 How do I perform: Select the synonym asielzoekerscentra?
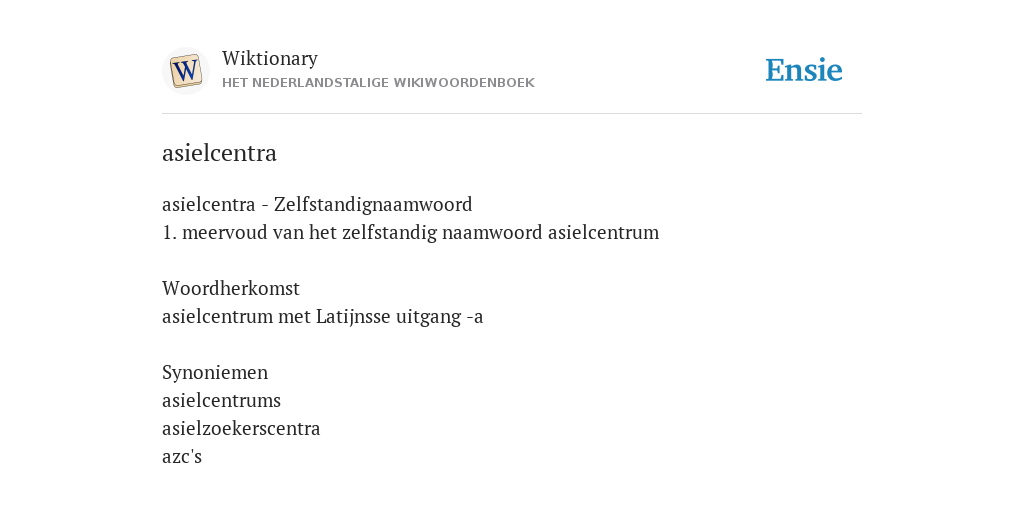pos(241,428)
